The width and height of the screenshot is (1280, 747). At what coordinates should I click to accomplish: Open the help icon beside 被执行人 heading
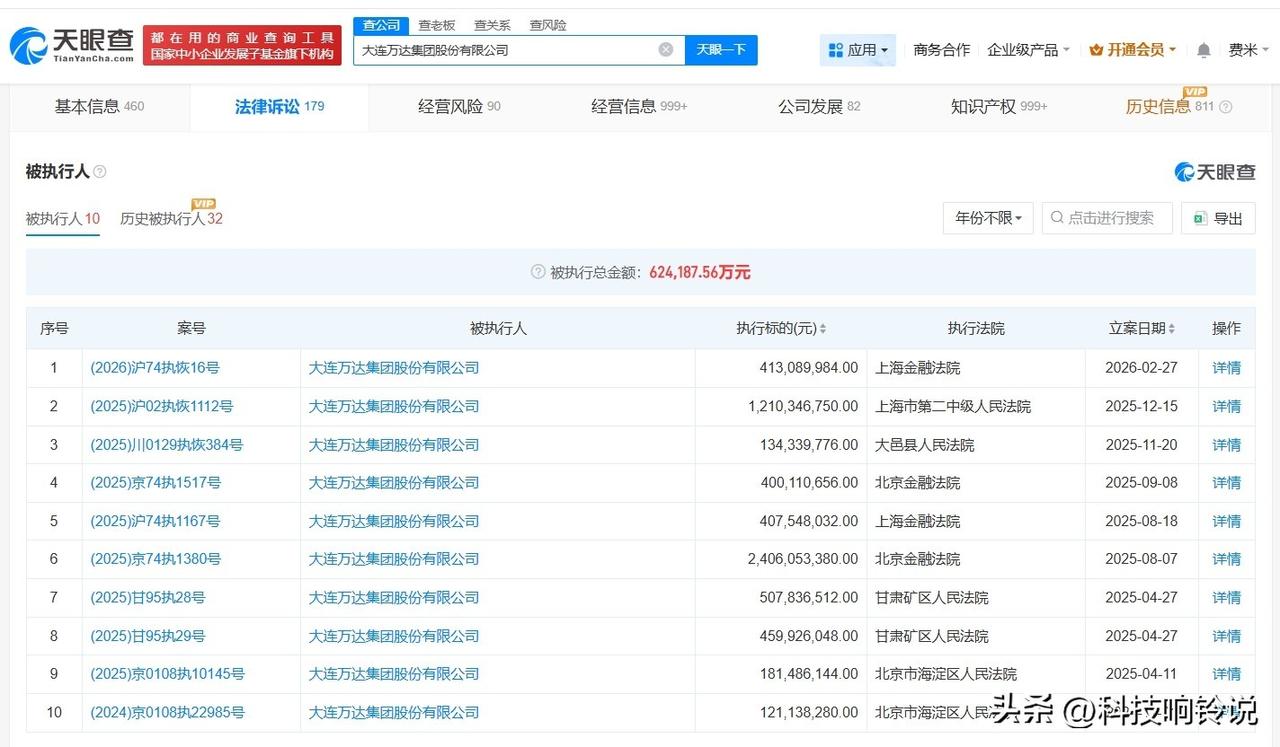click(99, 171)
